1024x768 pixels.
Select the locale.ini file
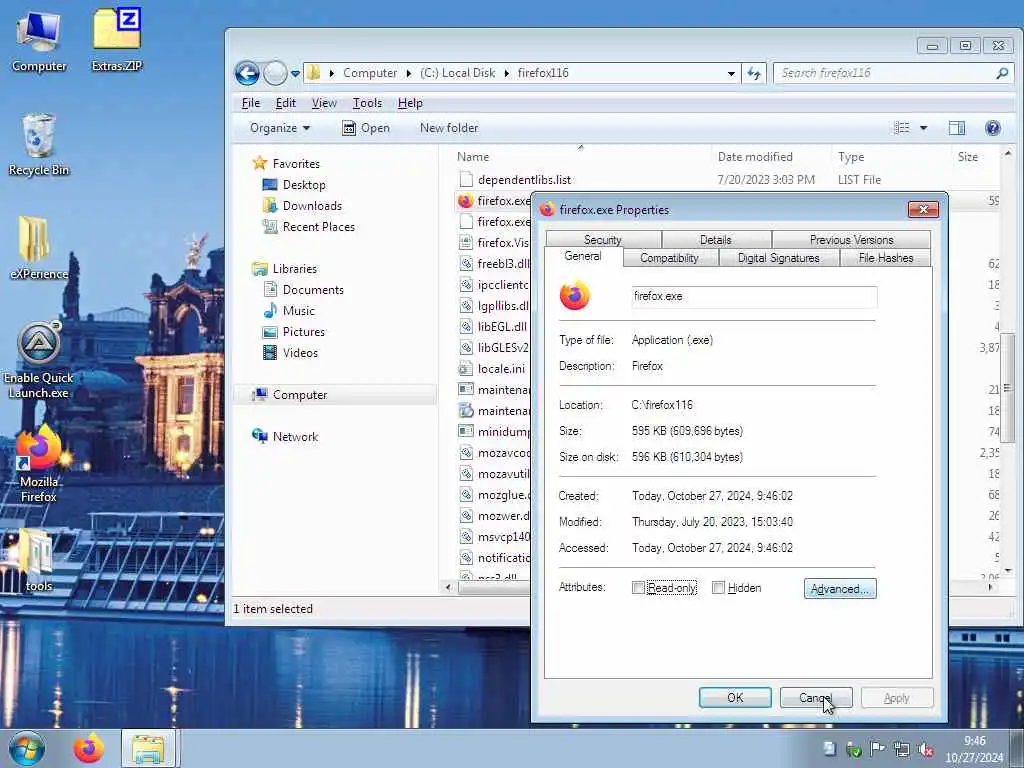tap(494, 369)
